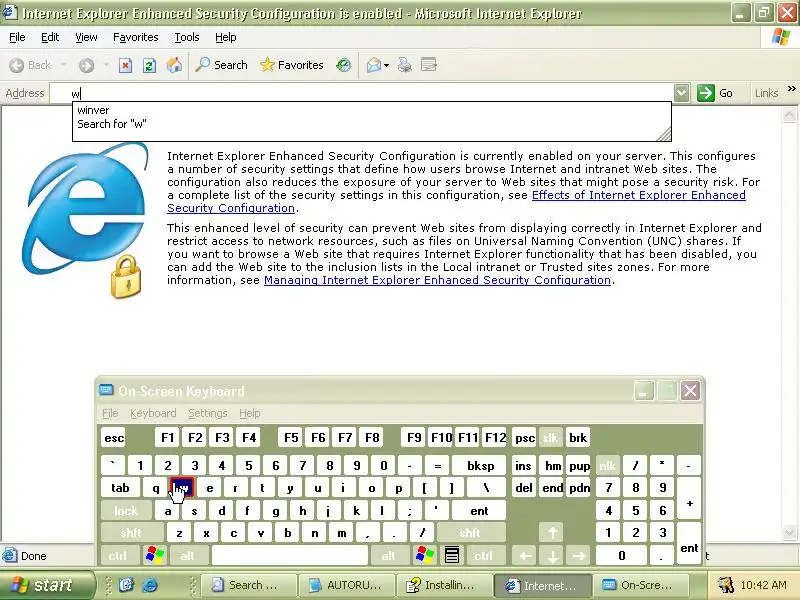Image resolution: width=800 pixels, height=600 pixels.
Task: Open Search in the IE toolbar
Action: coord(221,65)
